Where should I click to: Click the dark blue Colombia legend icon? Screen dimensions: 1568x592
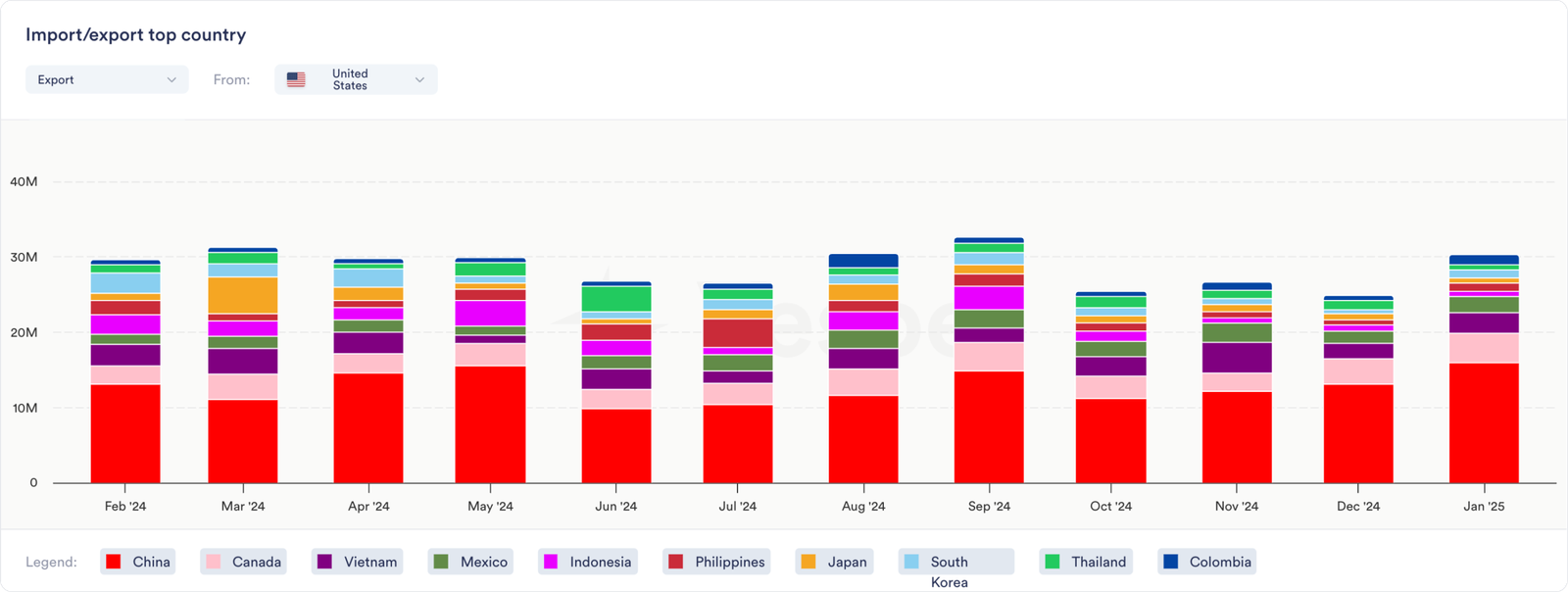tap(1170, 562)
